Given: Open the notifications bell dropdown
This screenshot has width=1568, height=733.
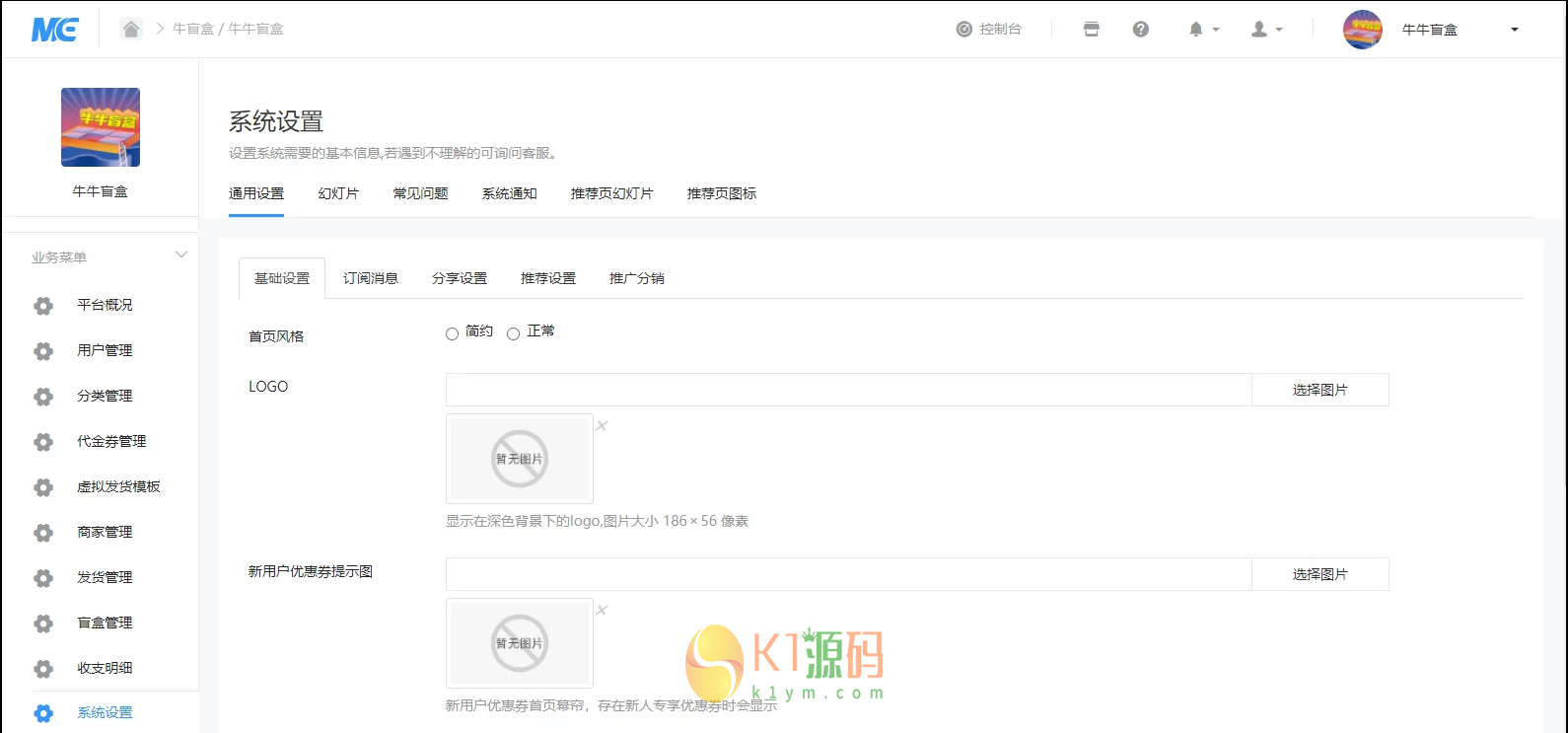Looking at the screenshot, I should [x=1204, y=30].
